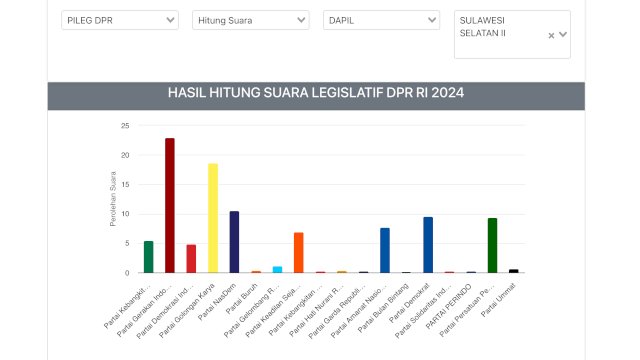Click the Perolehan Suara y-axis title
Viewport: 640px width, 360px height.
pyautogui.click(x=113, y=199)
